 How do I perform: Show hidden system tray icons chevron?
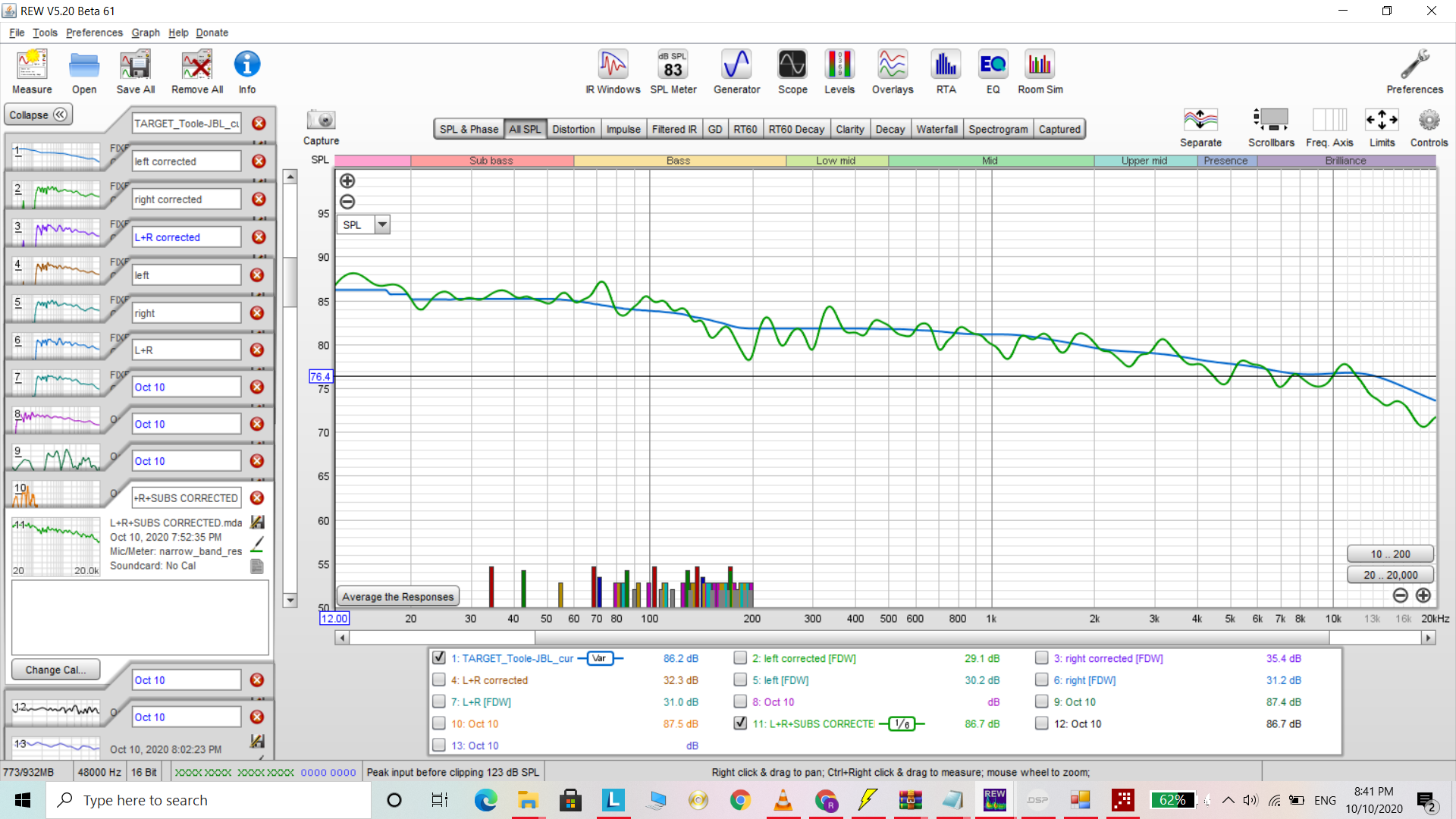click(x=1228, y=800)
